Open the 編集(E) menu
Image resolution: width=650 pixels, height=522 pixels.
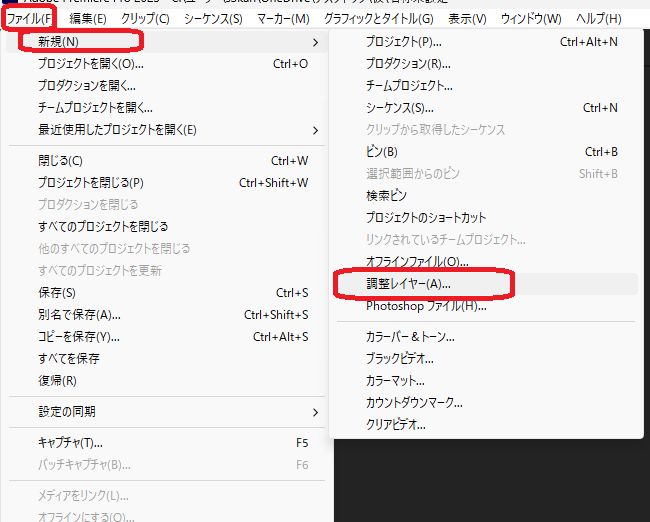pos(88,19)
